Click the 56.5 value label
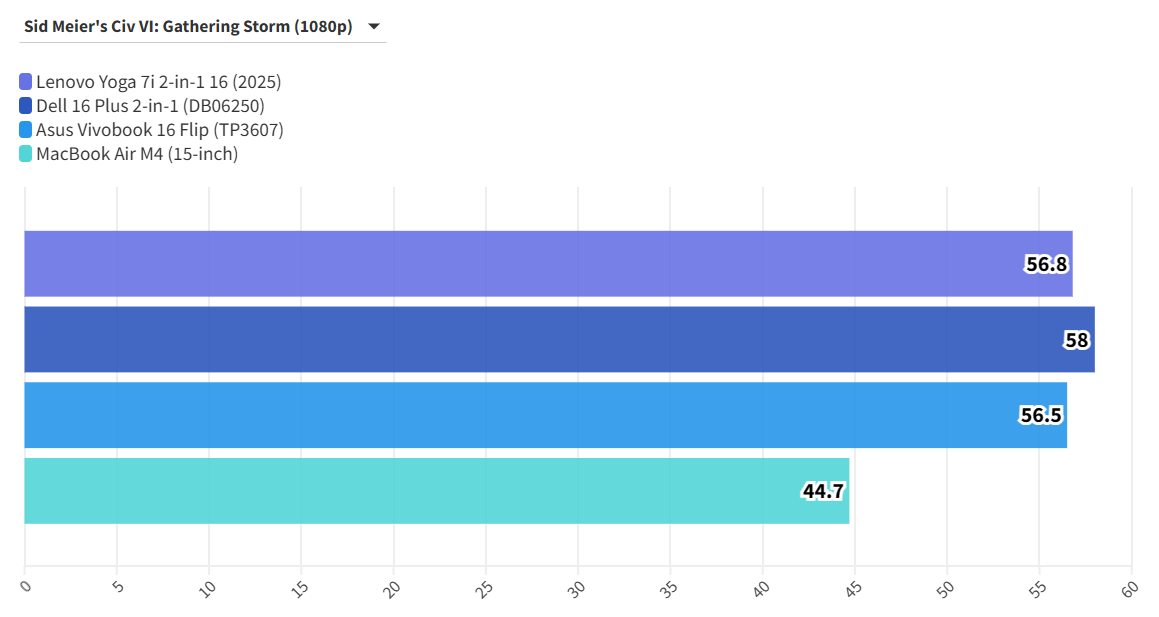The image size is (1159, 617). tap(1041, 415)
